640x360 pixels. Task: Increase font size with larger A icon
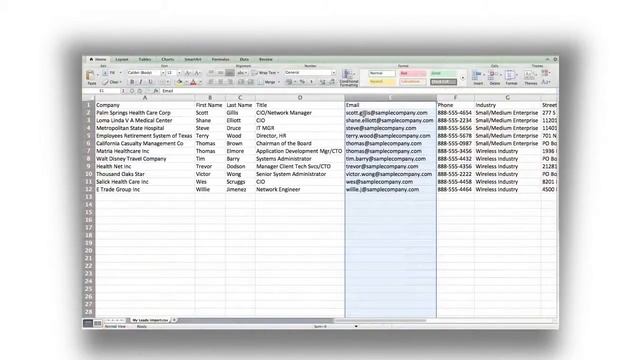click(x=188, y=73)
